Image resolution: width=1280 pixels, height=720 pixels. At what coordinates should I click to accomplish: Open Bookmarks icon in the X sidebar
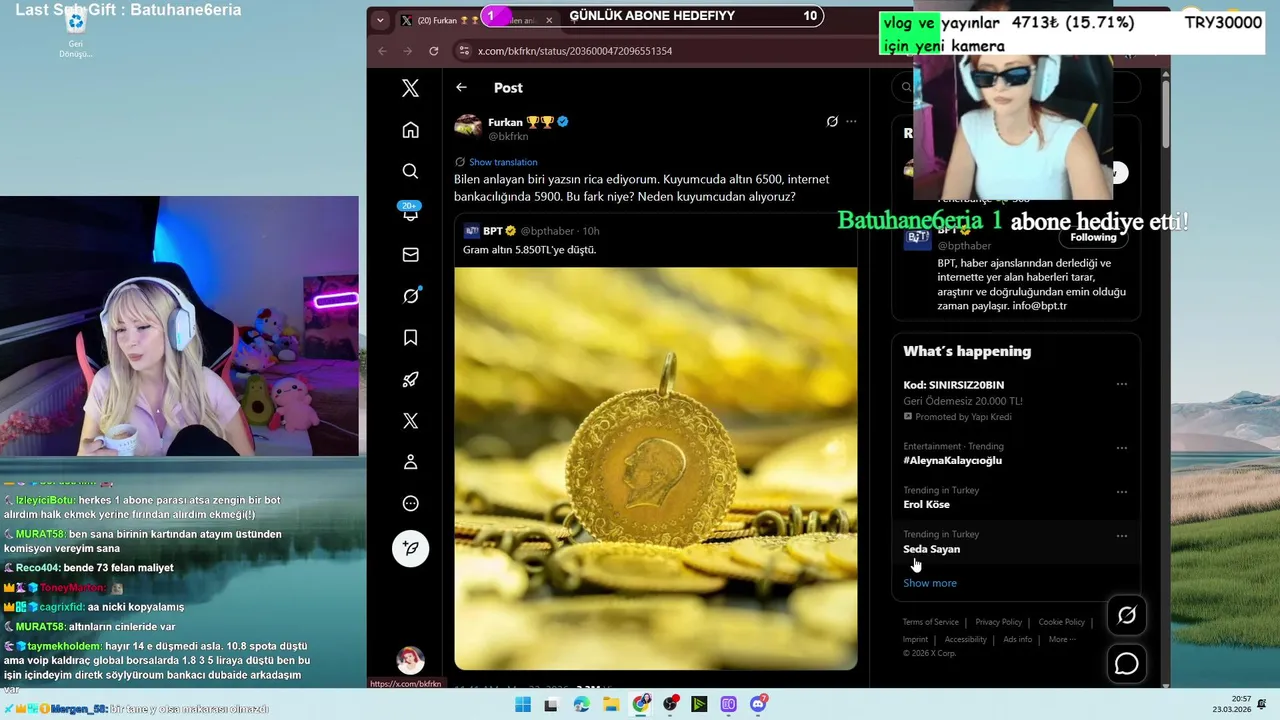410,338
